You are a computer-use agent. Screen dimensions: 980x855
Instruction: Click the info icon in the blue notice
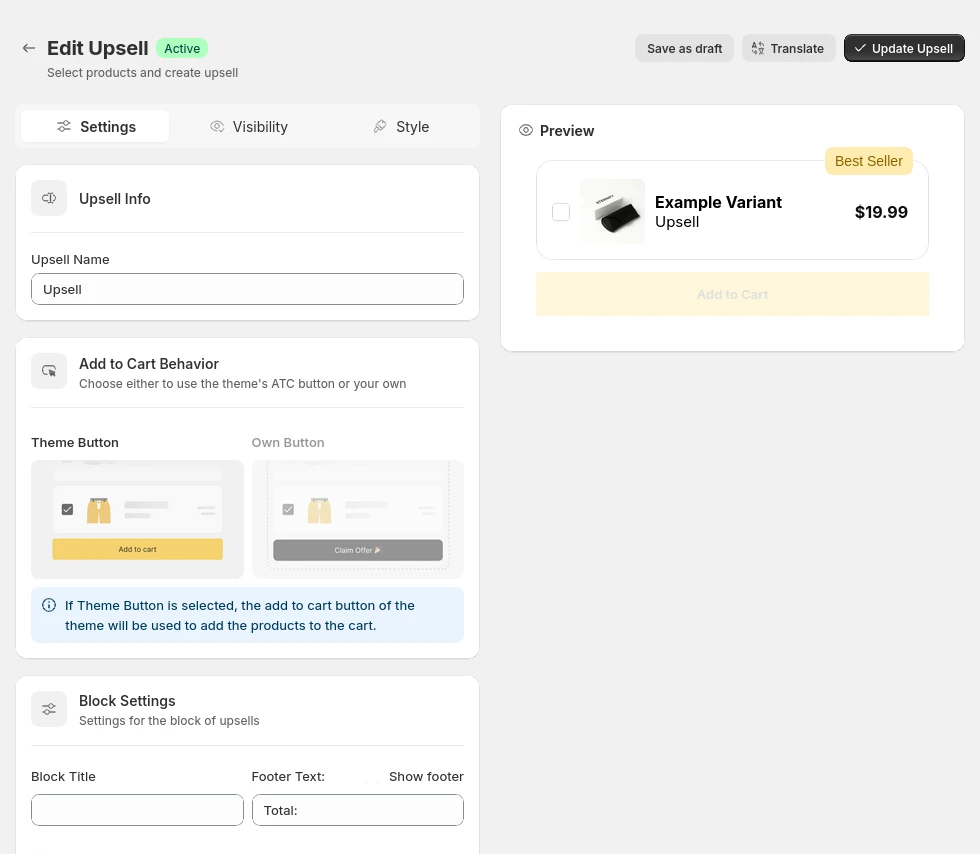pos(49,605)
